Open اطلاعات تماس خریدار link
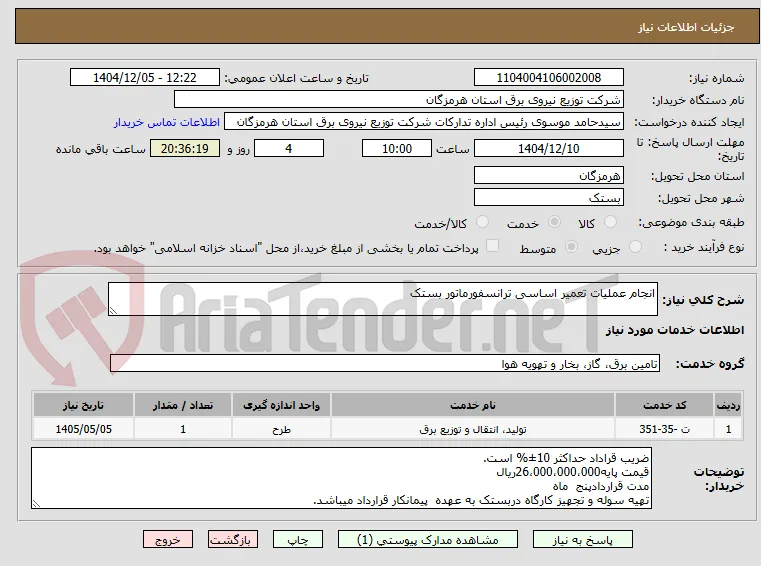This screenshot has height=566, width=761. 167,122
